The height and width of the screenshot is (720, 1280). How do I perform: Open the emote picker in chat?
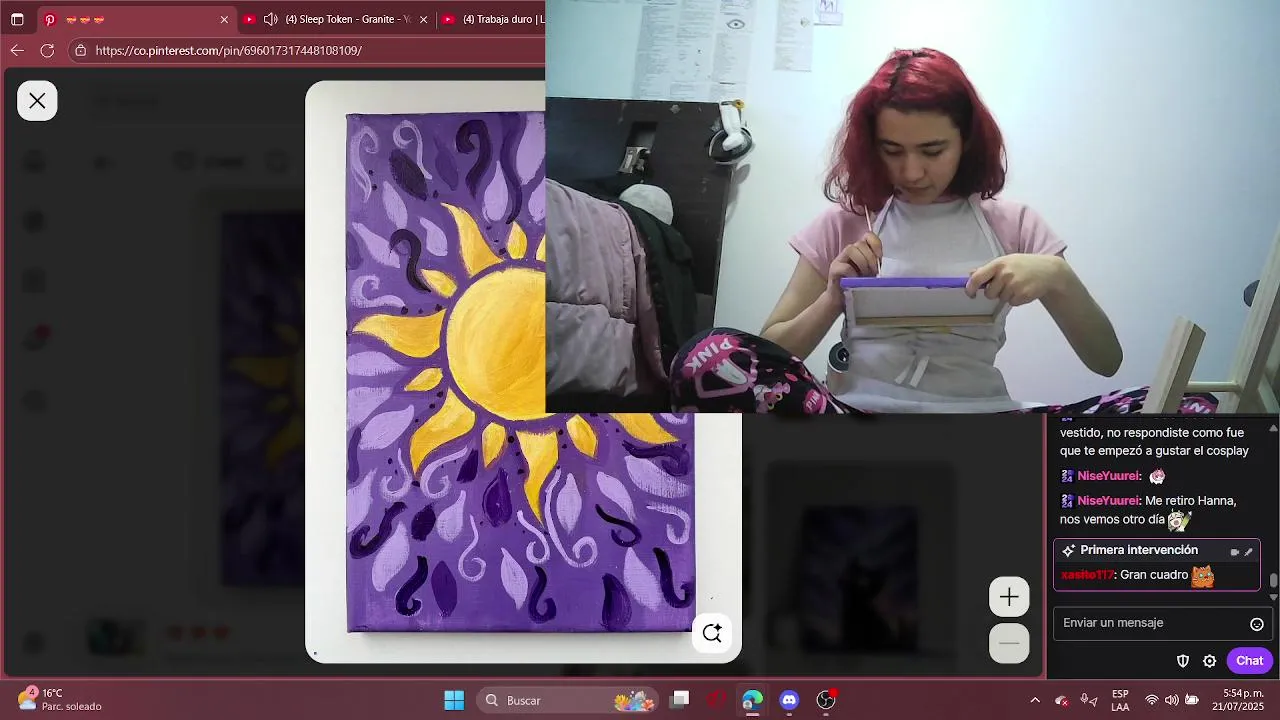click(x=1257, y=624)
